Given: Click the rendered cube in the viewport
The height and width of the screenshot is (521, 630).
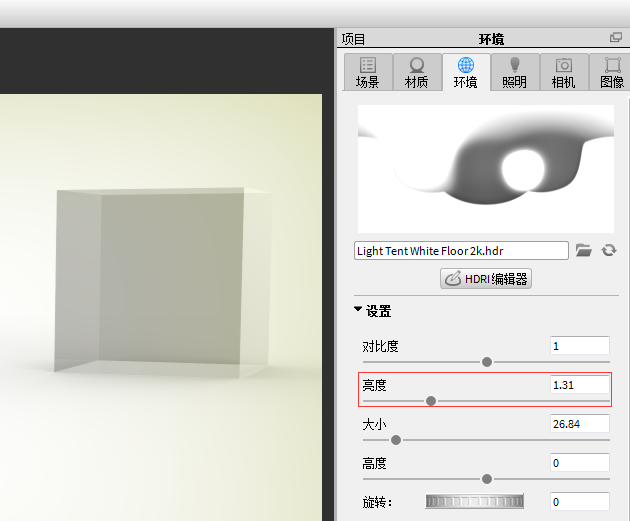Looking at the screenshot, I should [163, 282].
